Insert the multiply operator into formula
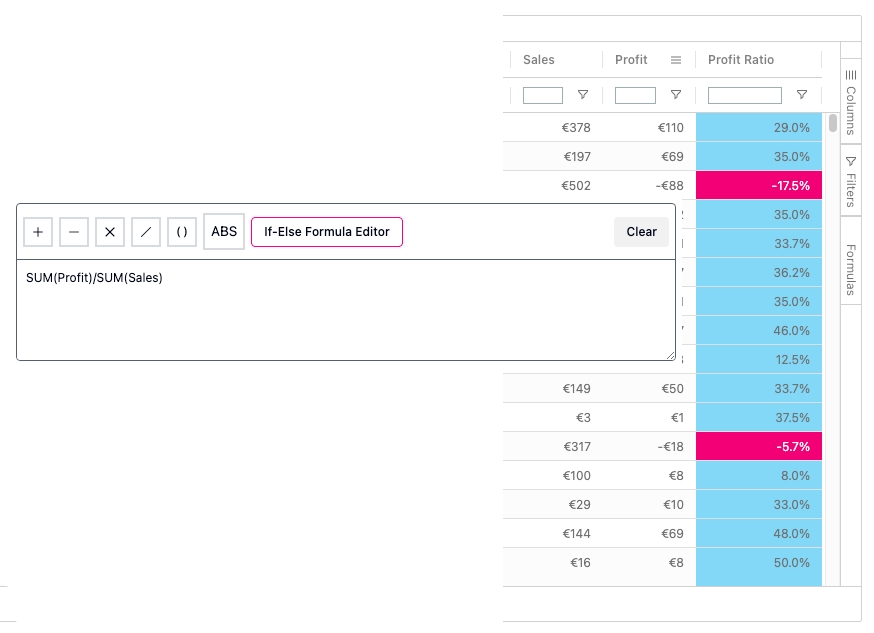Image resolution: width=874 pixels, height=633 pixels. tap(110, 232)
